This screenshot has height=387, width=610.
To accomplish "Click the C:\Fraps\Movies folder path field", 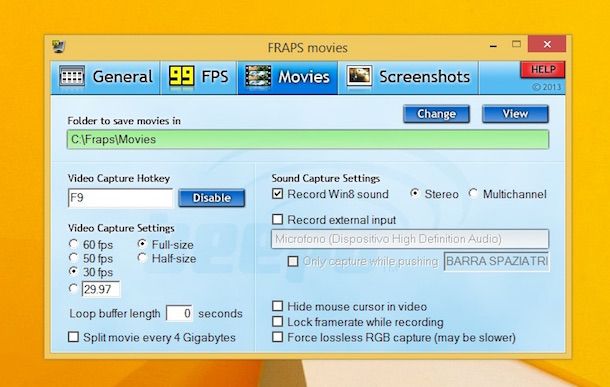I will click(308, 140).
